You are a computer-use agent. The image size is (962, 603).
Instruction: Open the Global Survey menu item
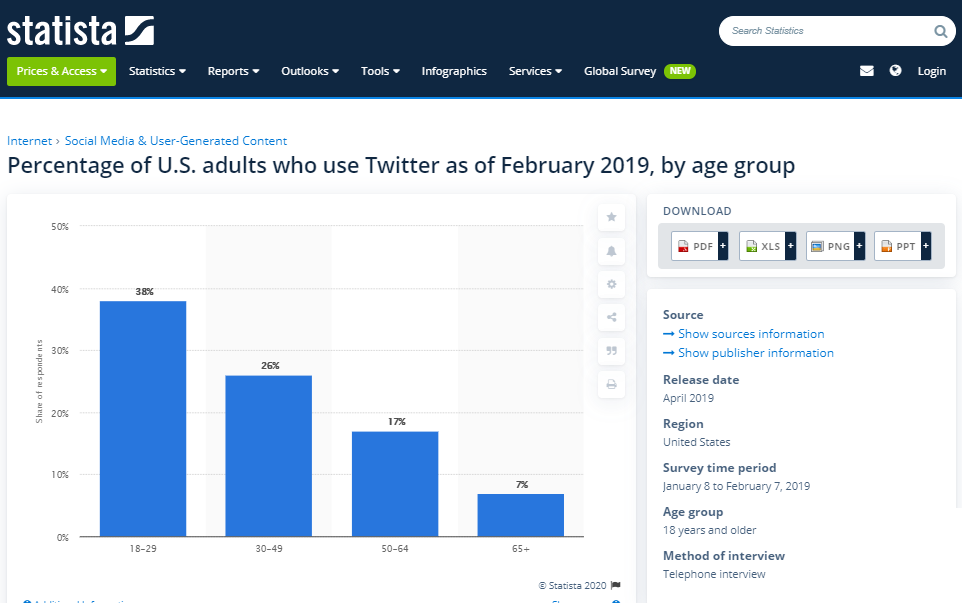620,71
